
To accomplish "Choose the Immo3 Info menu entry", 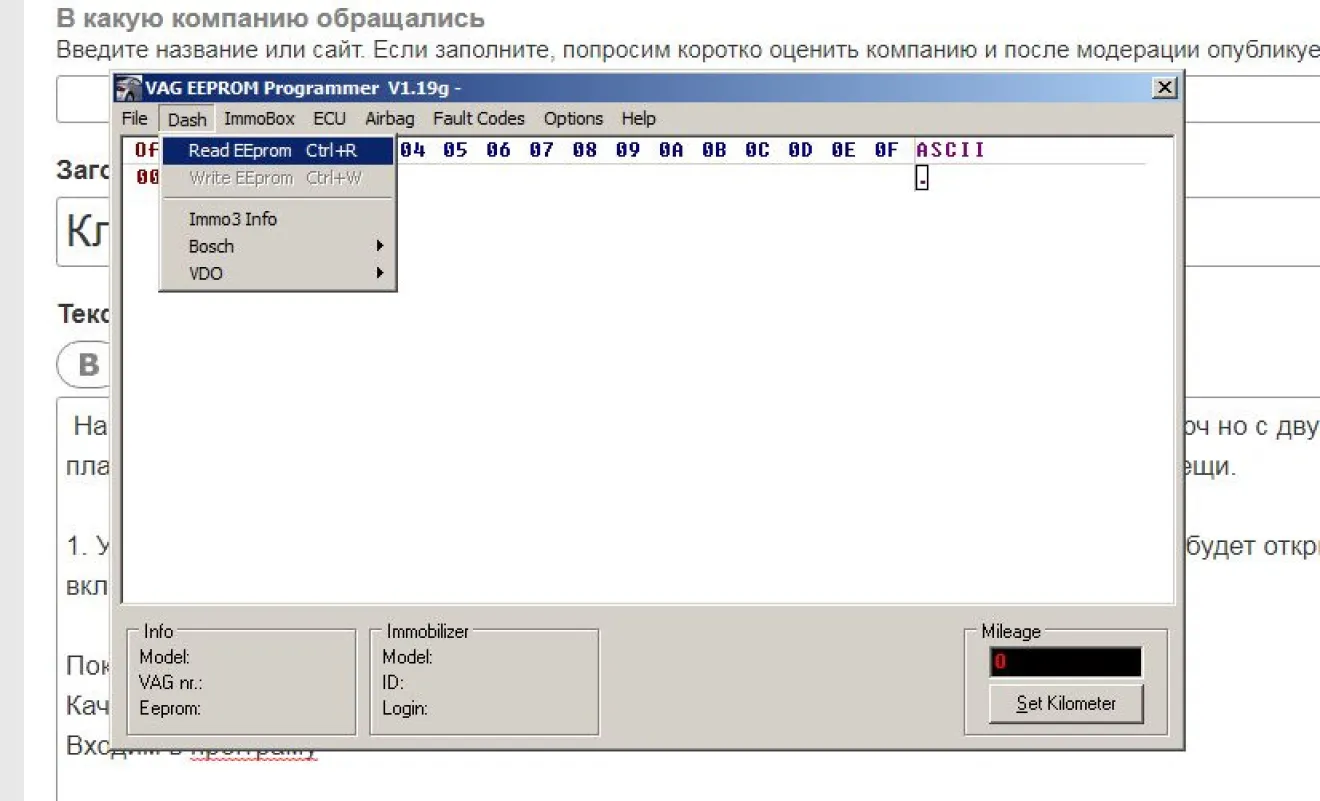I will coord(277,219).
